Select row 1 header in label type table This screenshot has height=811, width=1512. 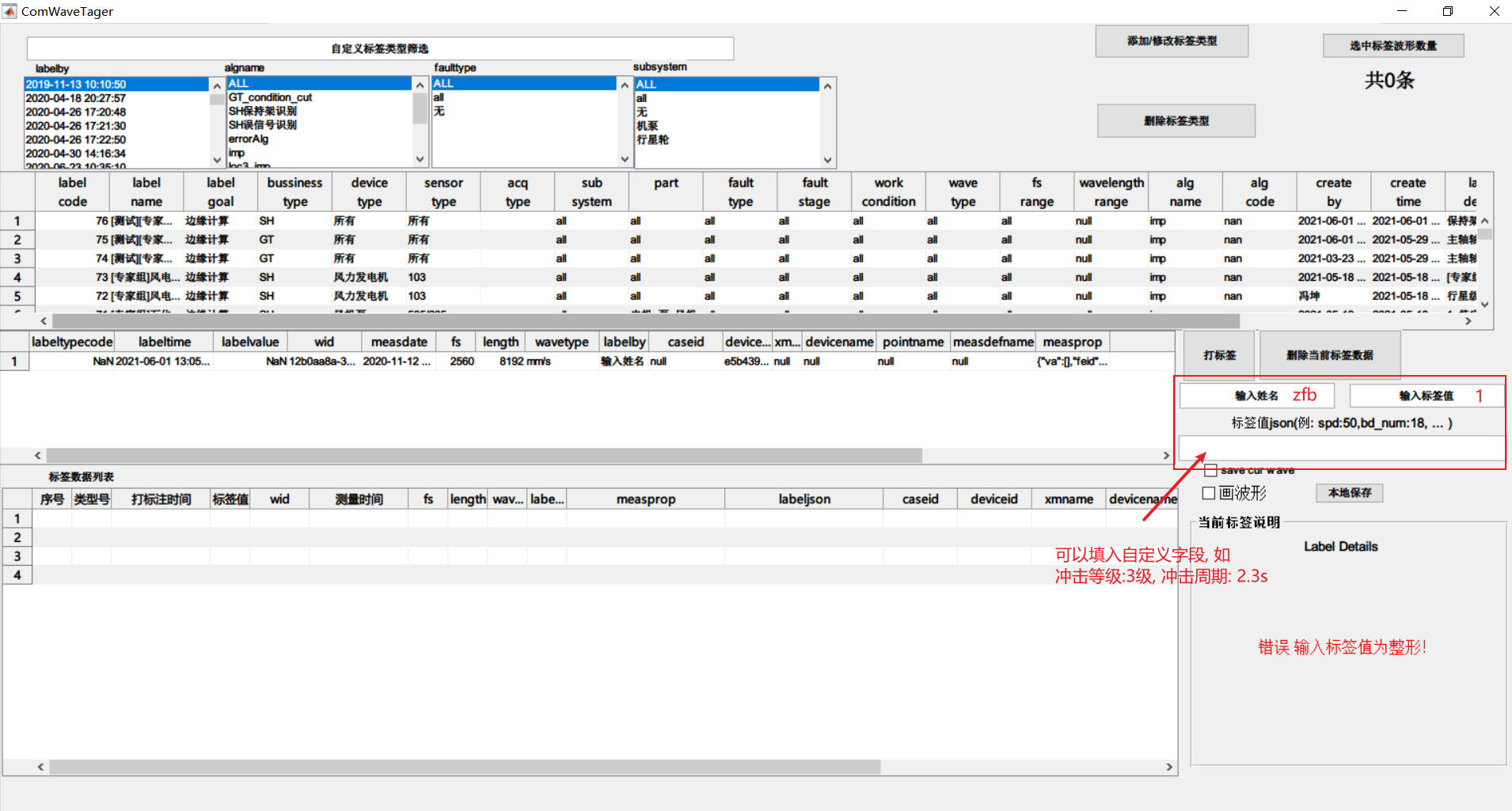pos(17,221)
